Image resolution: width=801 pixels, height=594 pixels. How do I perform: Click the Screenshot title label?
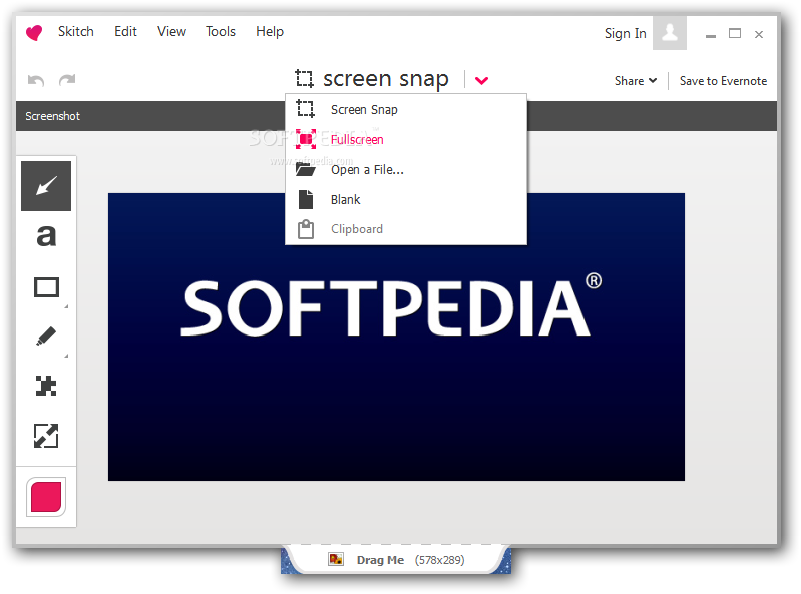pyautogui.click(x=53, y=116)
